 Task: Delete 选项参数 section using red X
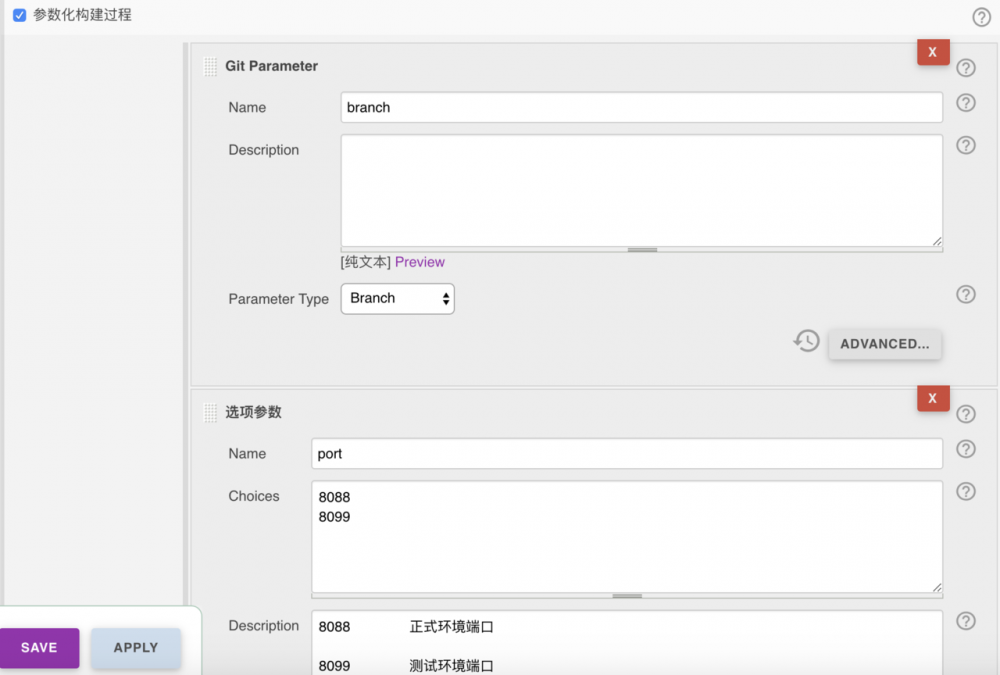coord(933,398)
